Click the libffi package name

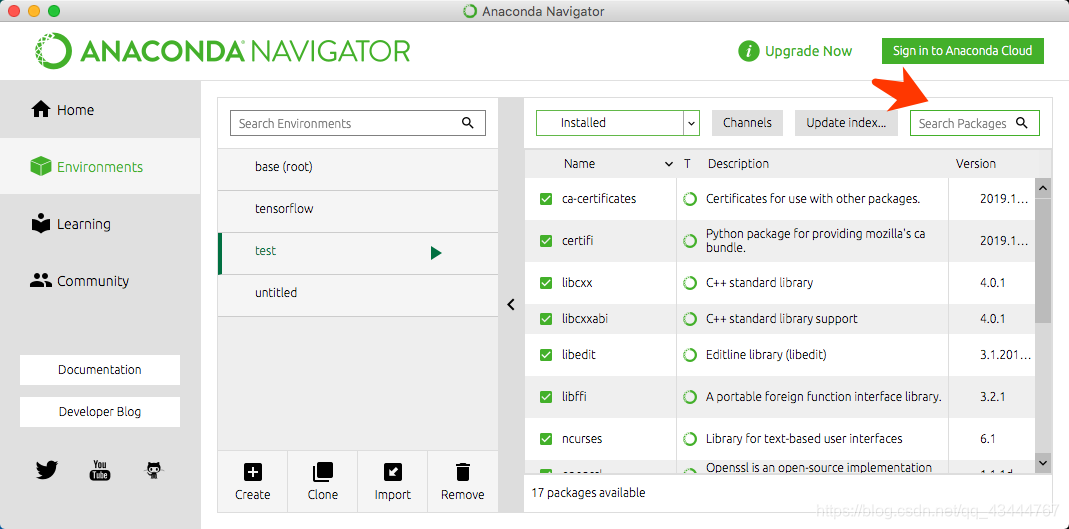click(x=574, y=397)
